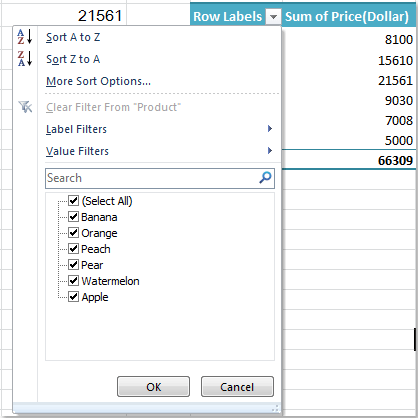The height and width of the screenshot is (418, 418).
Task: Expand the Label Filters submenu arrow
Action: point(270,129)
